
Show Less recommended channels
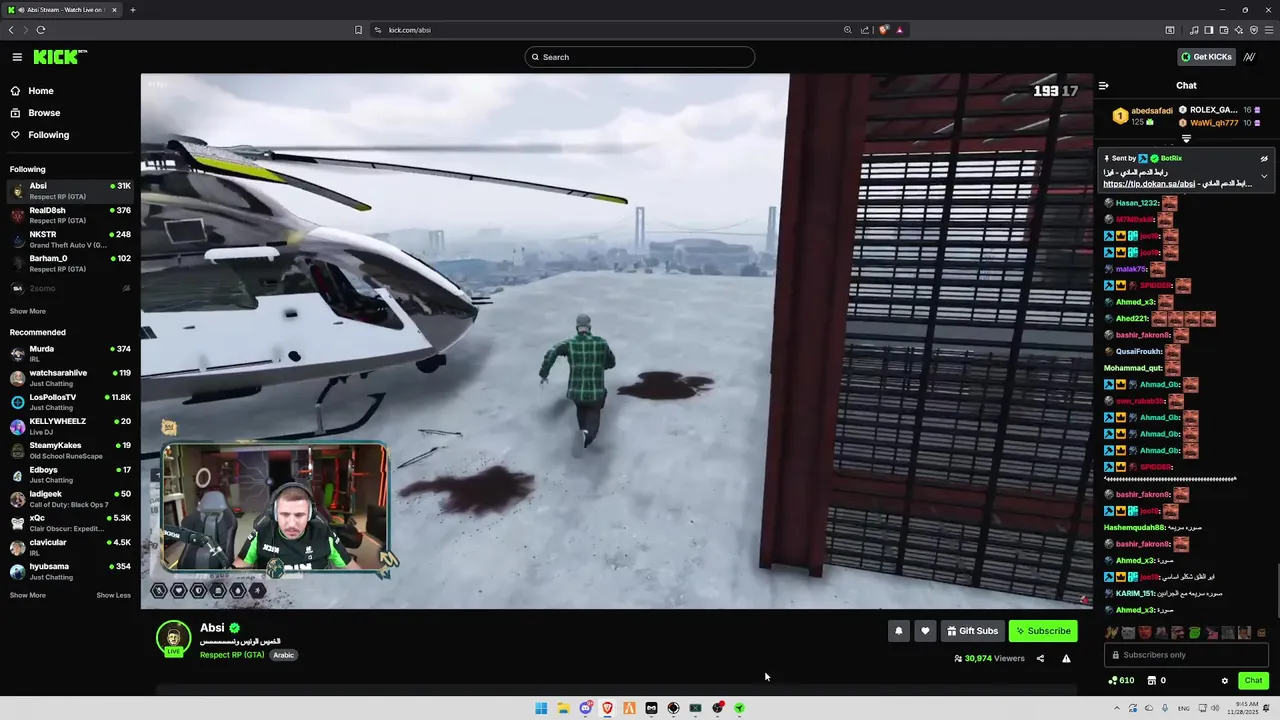pyautogui.click(x=113, y=595)
